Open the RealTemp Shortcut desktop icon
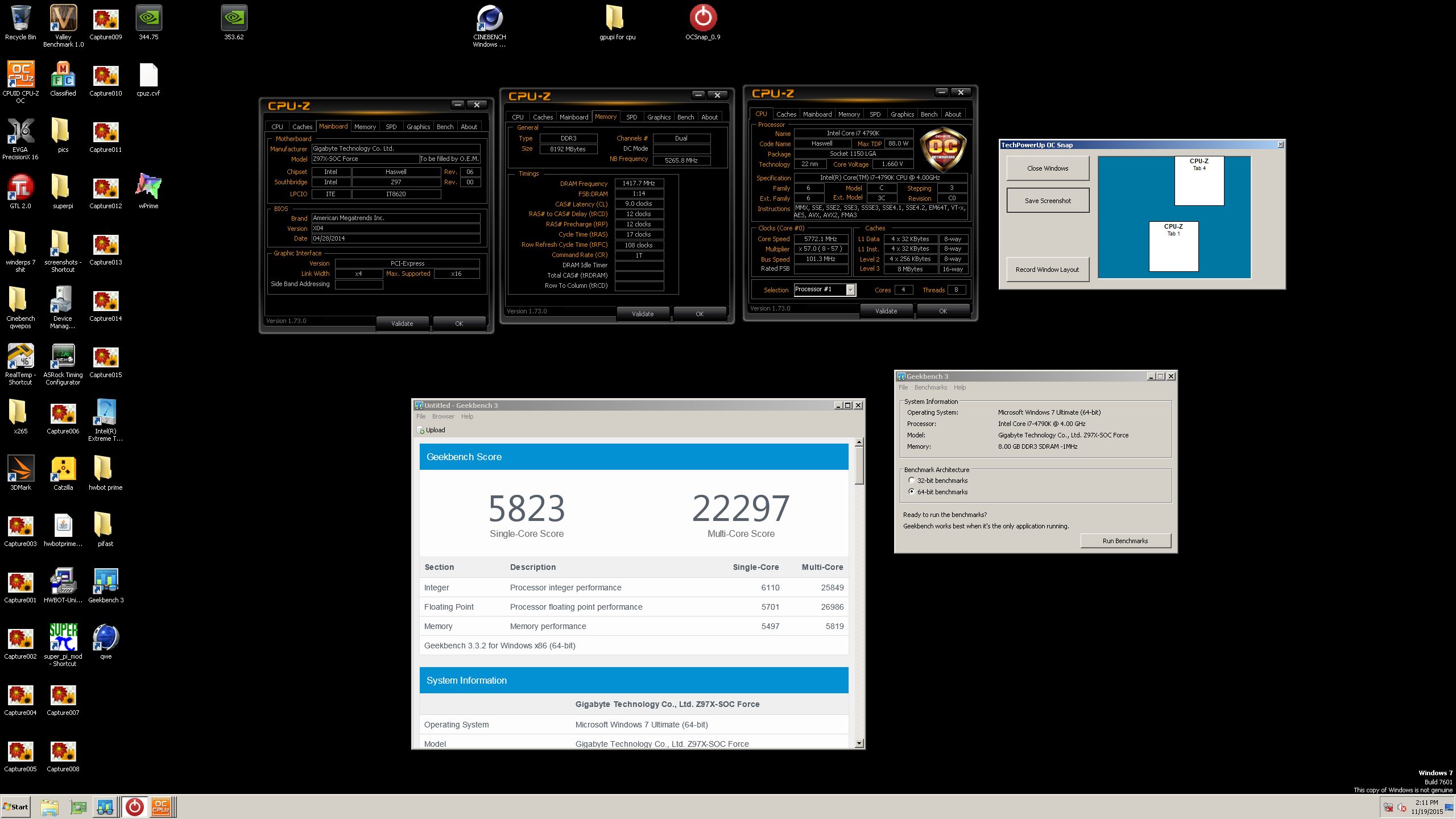The image size is (1456, 819). (x=20, y=364)
